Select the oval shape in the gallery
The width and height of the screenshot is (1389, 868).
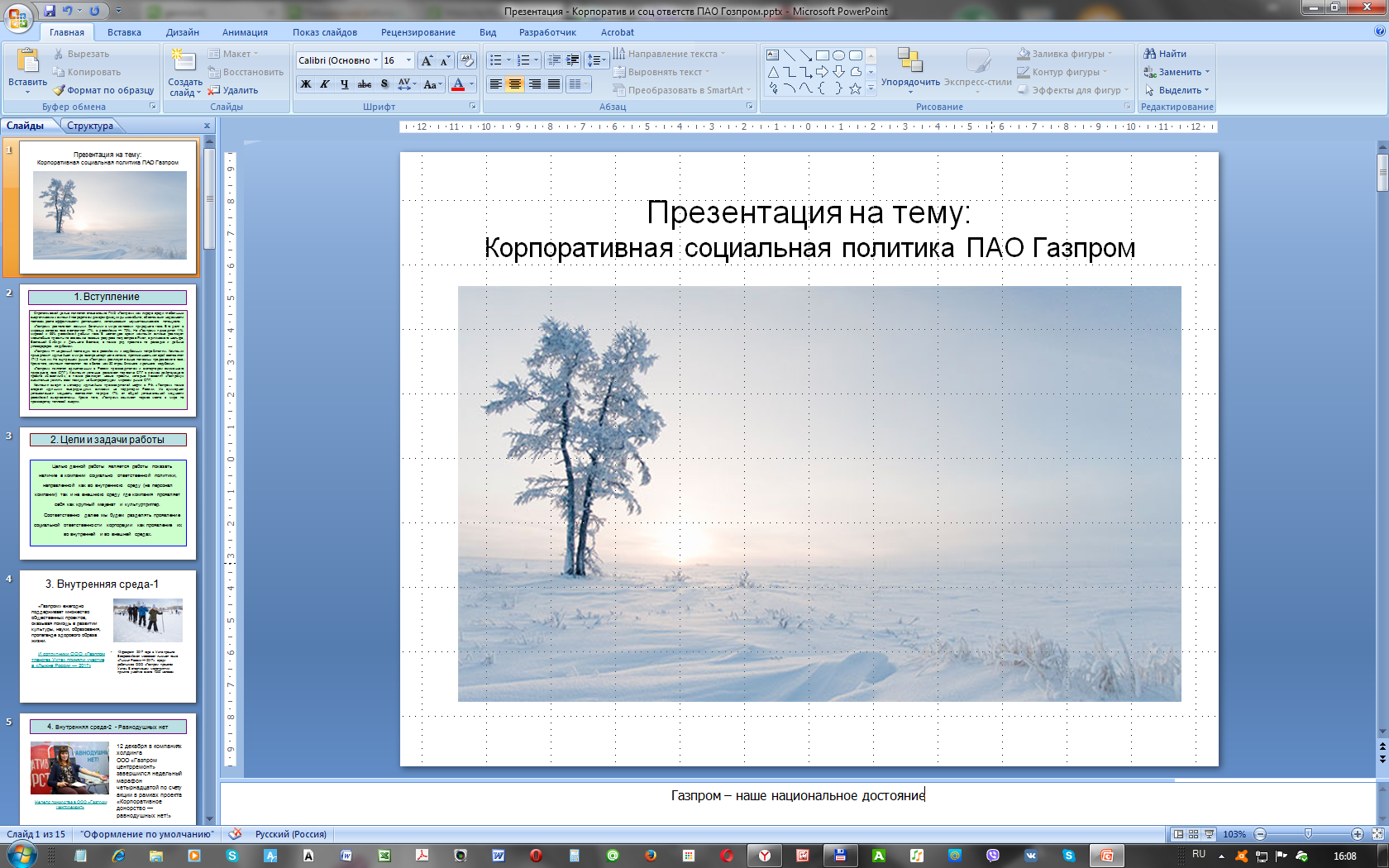pyautogui.click(x=838, y=55)
